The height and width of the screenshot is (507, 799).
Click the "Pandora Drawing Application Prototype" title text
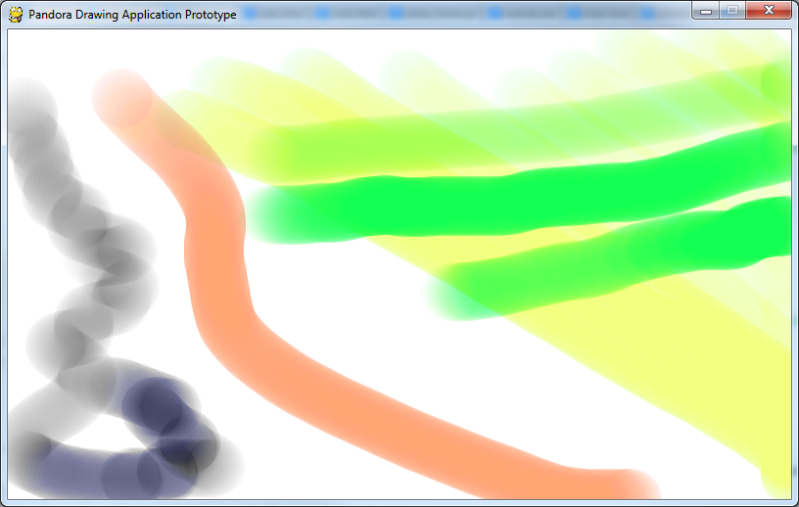(132, 15)
